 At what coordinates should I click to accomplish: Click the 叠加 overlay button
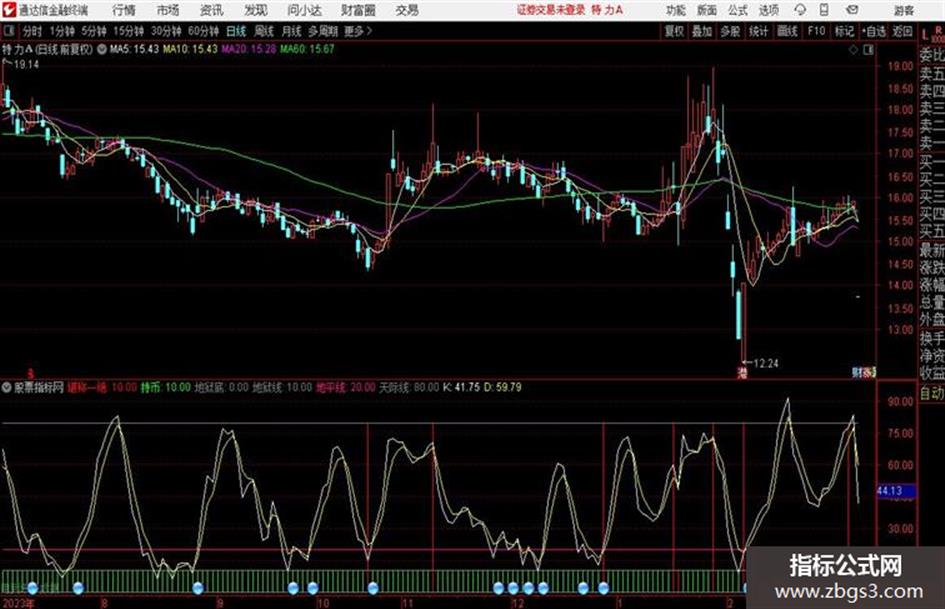pyautogui.click(x=702, y=31)
